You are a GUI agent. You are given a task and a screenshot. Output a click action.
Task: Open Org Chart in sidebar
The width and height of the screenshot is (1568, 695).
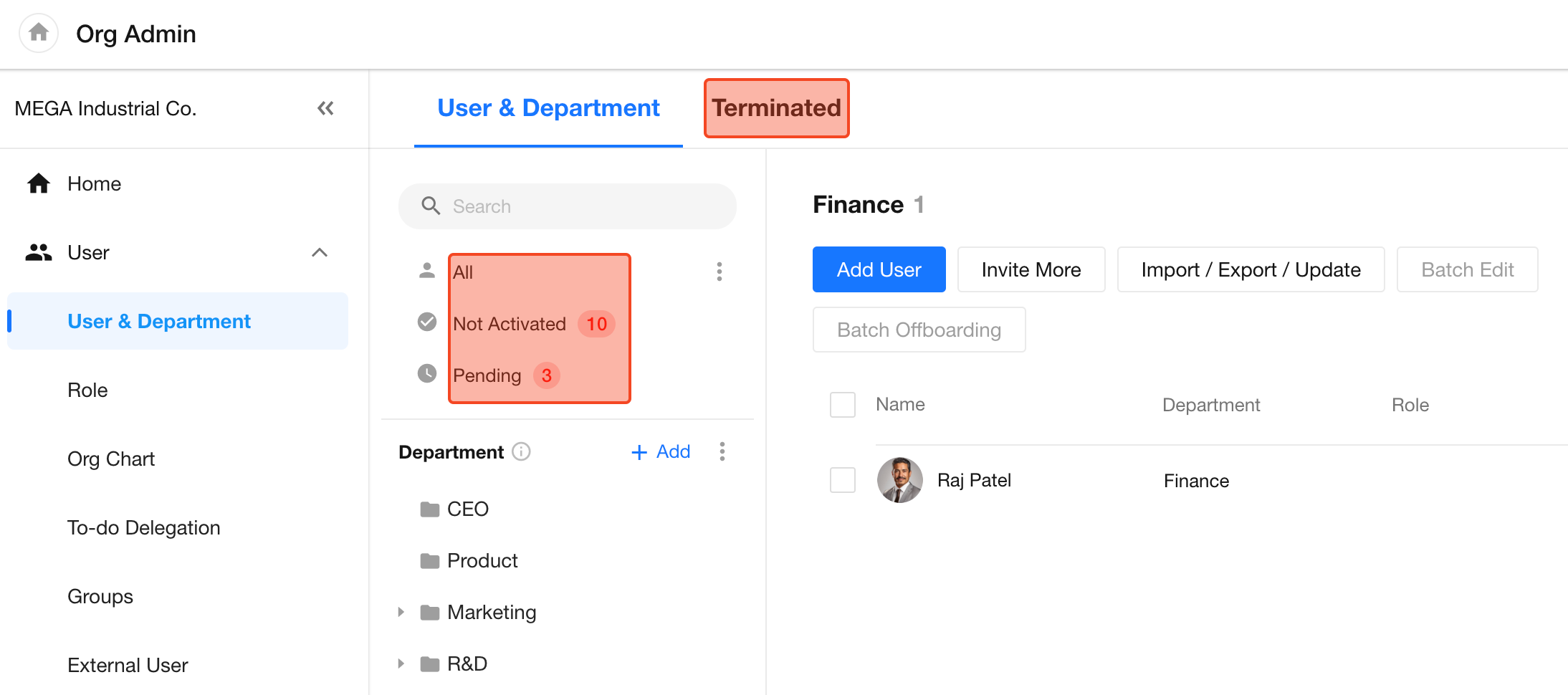[111, 459]
